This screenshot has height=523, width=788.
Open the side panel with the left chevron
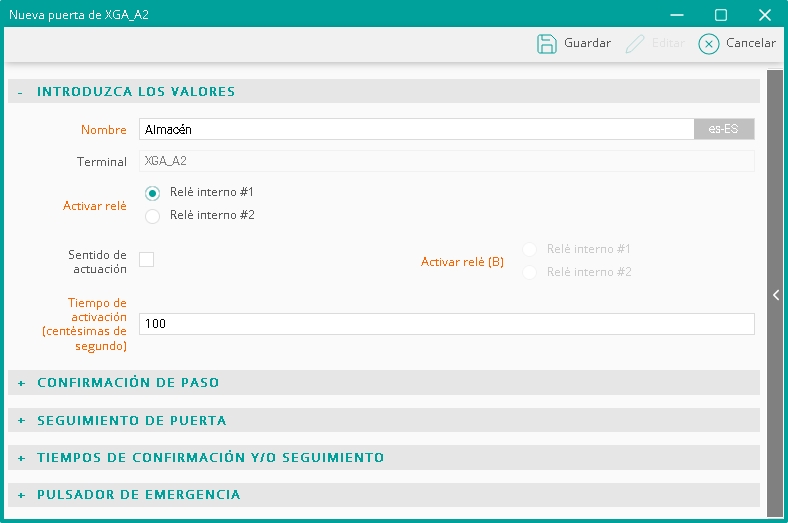point(776,295)
